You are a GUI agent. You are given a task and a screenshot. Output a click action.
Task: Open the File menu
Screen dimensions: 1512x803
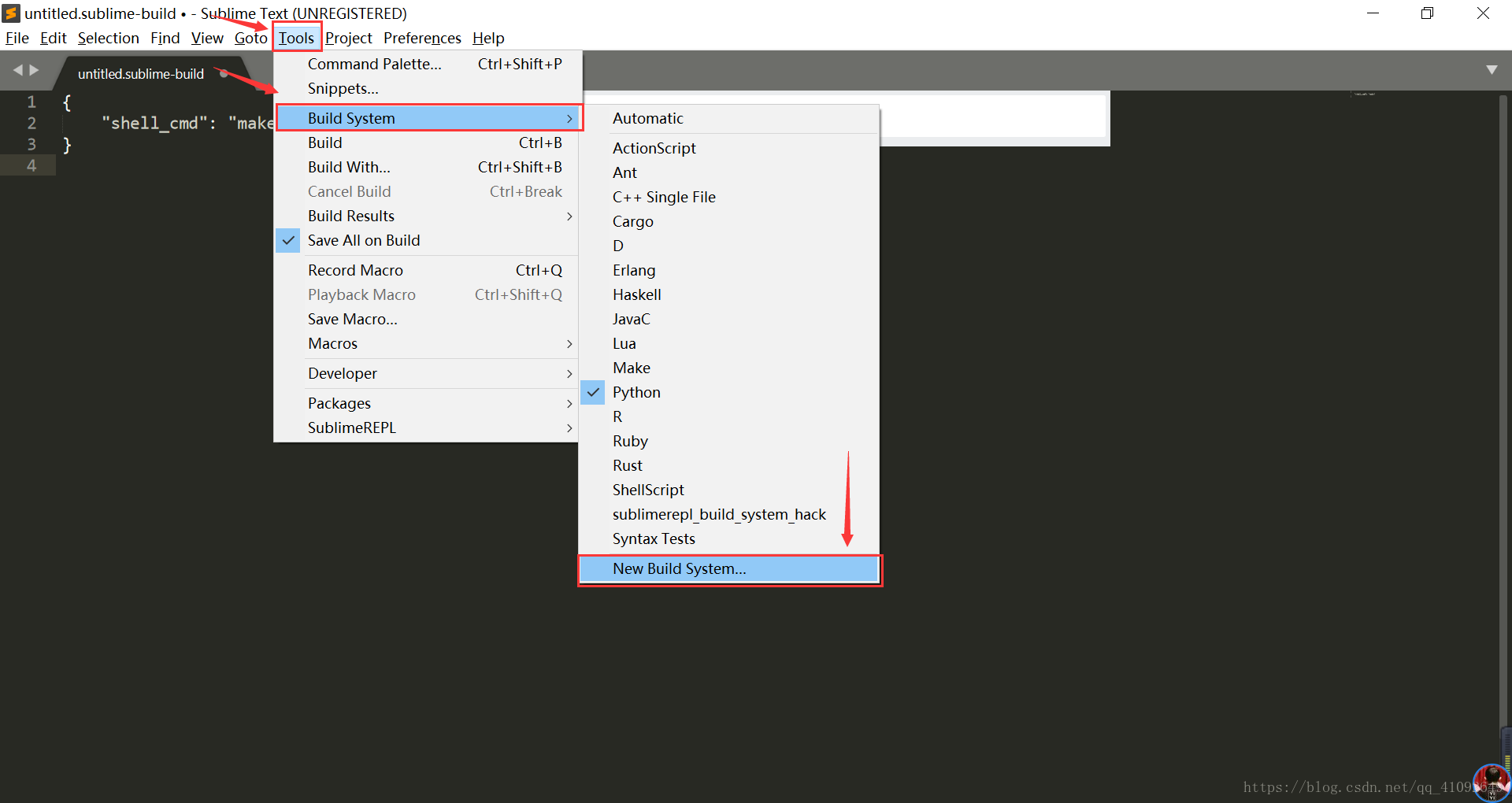tap(17, 38)
